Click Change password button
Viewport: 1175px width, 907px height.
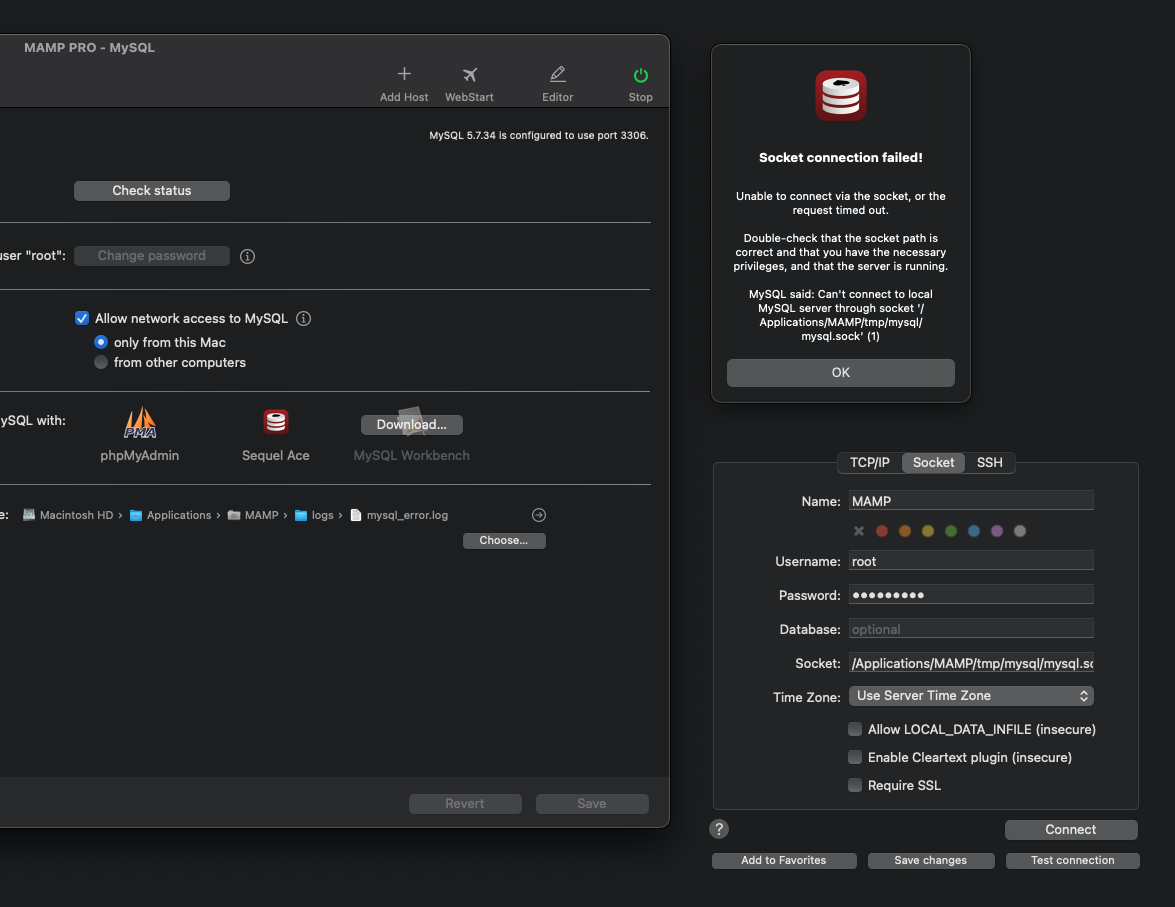[152, 256]
